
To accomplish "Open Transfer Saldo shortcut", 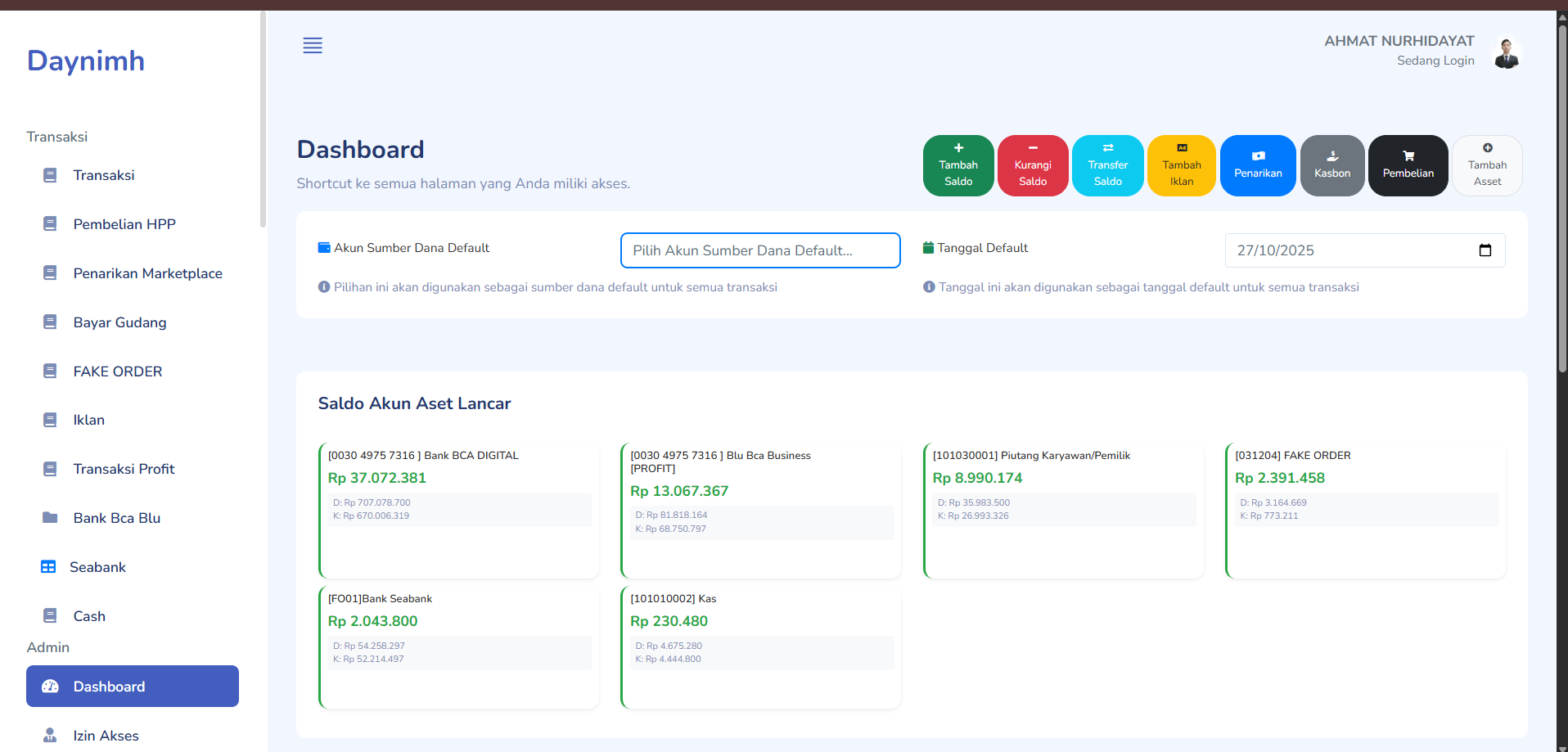I will [1107, 165].
